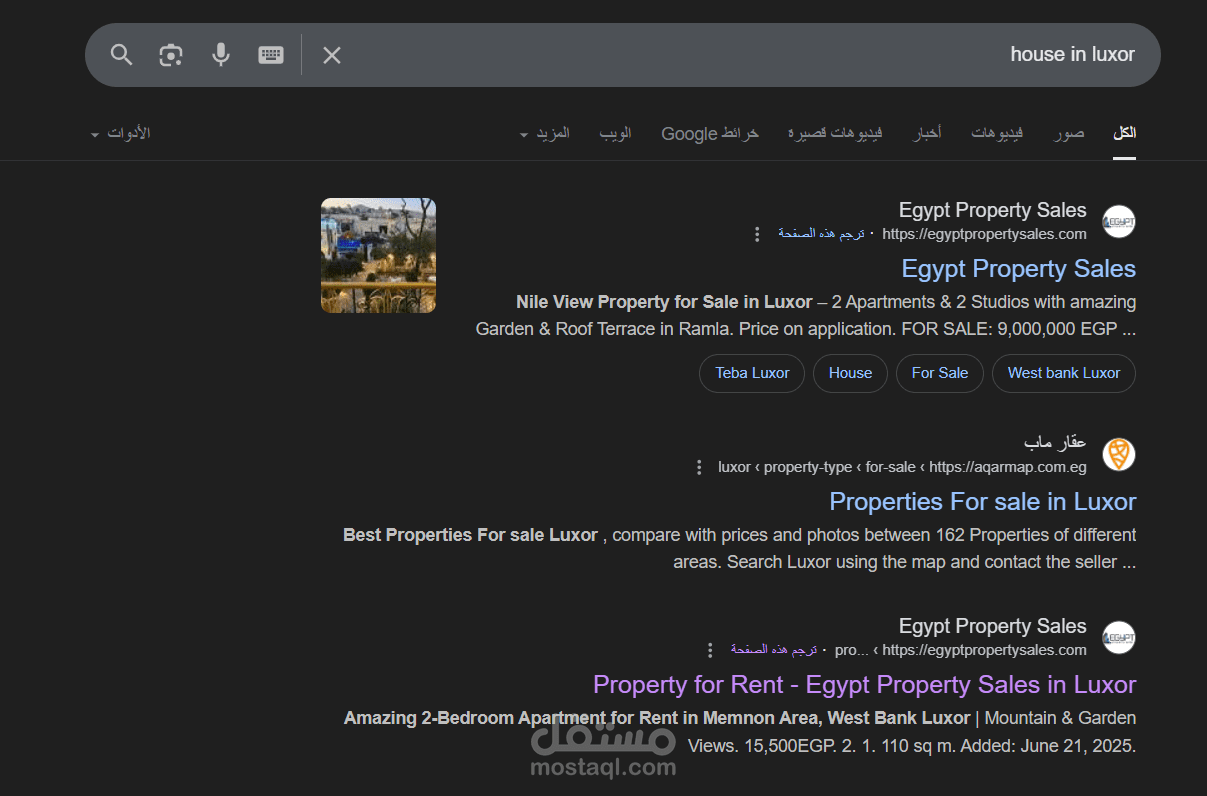The image size is (1207, 796).
Task: Open the on-screen keyboard icon
Action: (271, 55)
